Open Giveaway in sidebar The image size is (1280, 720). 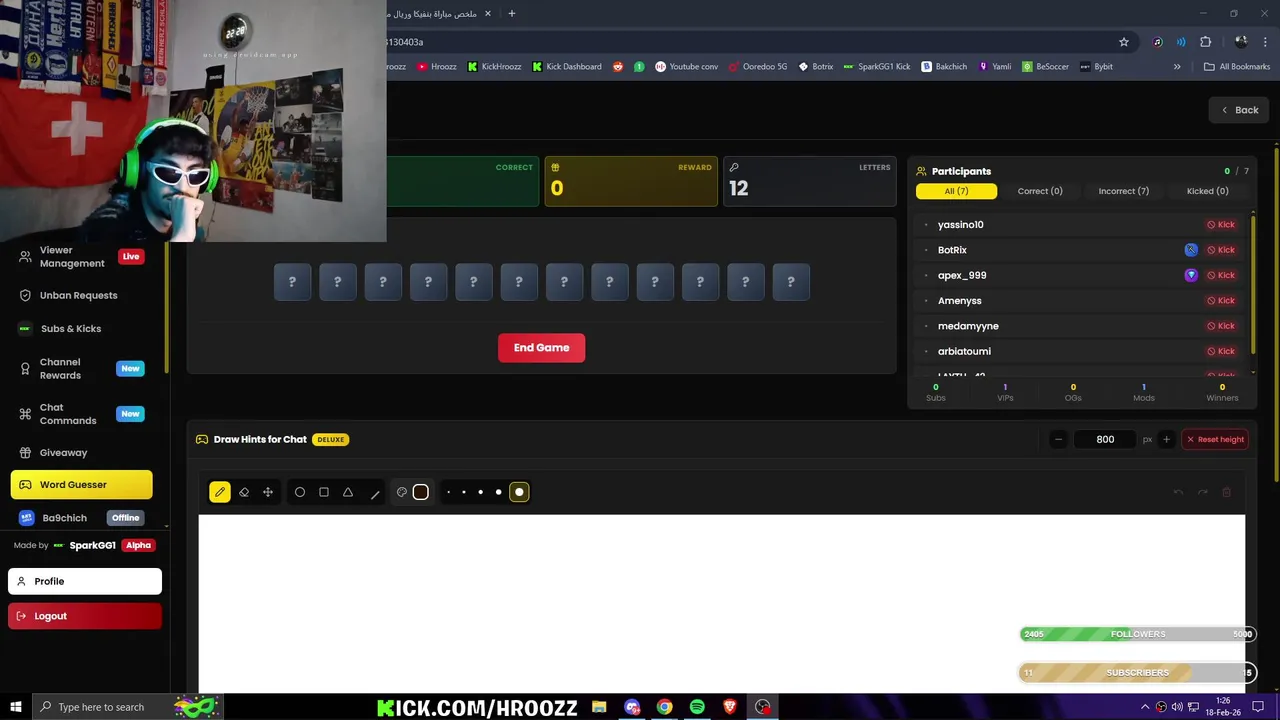pos(80,452)
